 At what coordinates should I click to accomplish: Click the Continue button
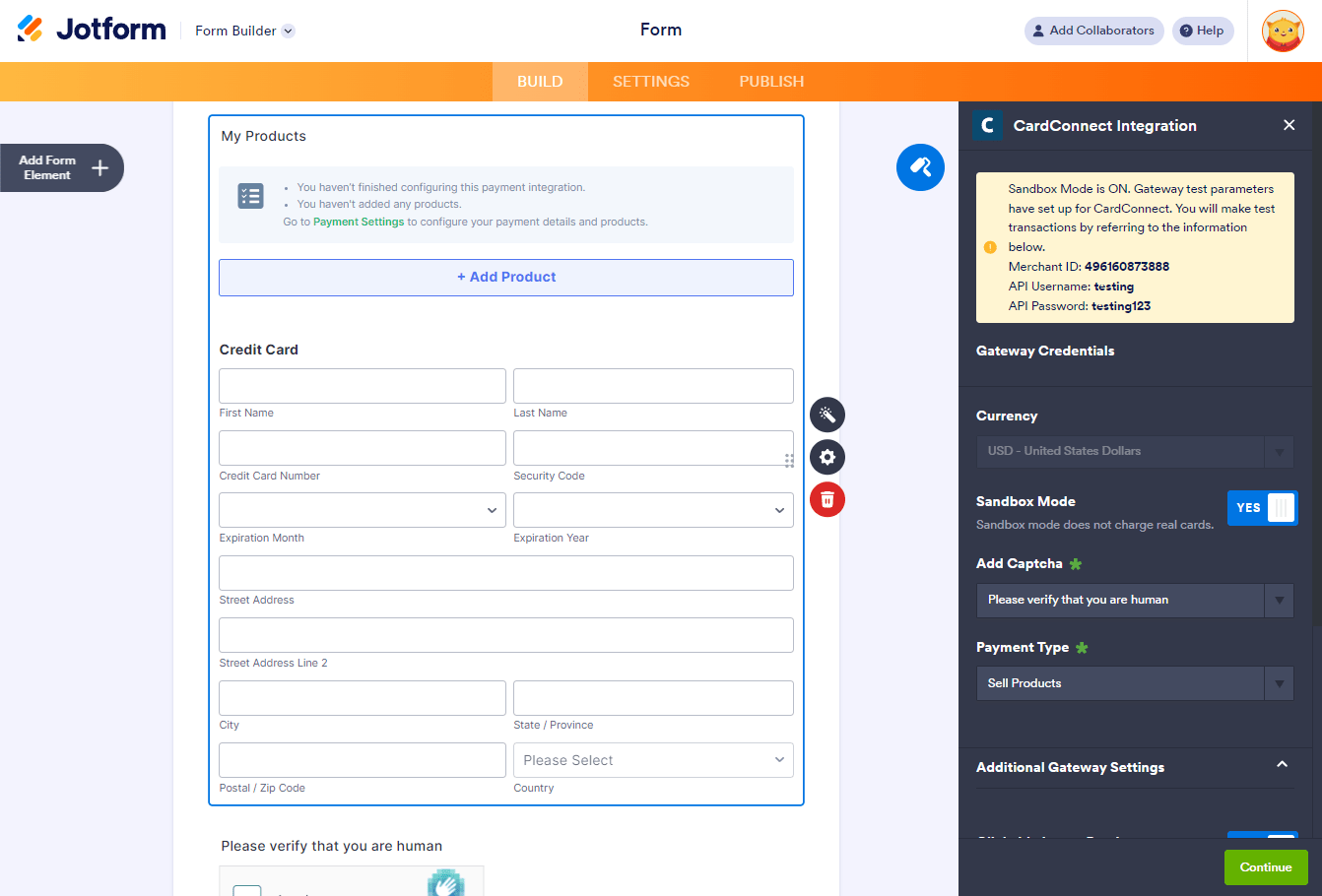pos(1266,867)
